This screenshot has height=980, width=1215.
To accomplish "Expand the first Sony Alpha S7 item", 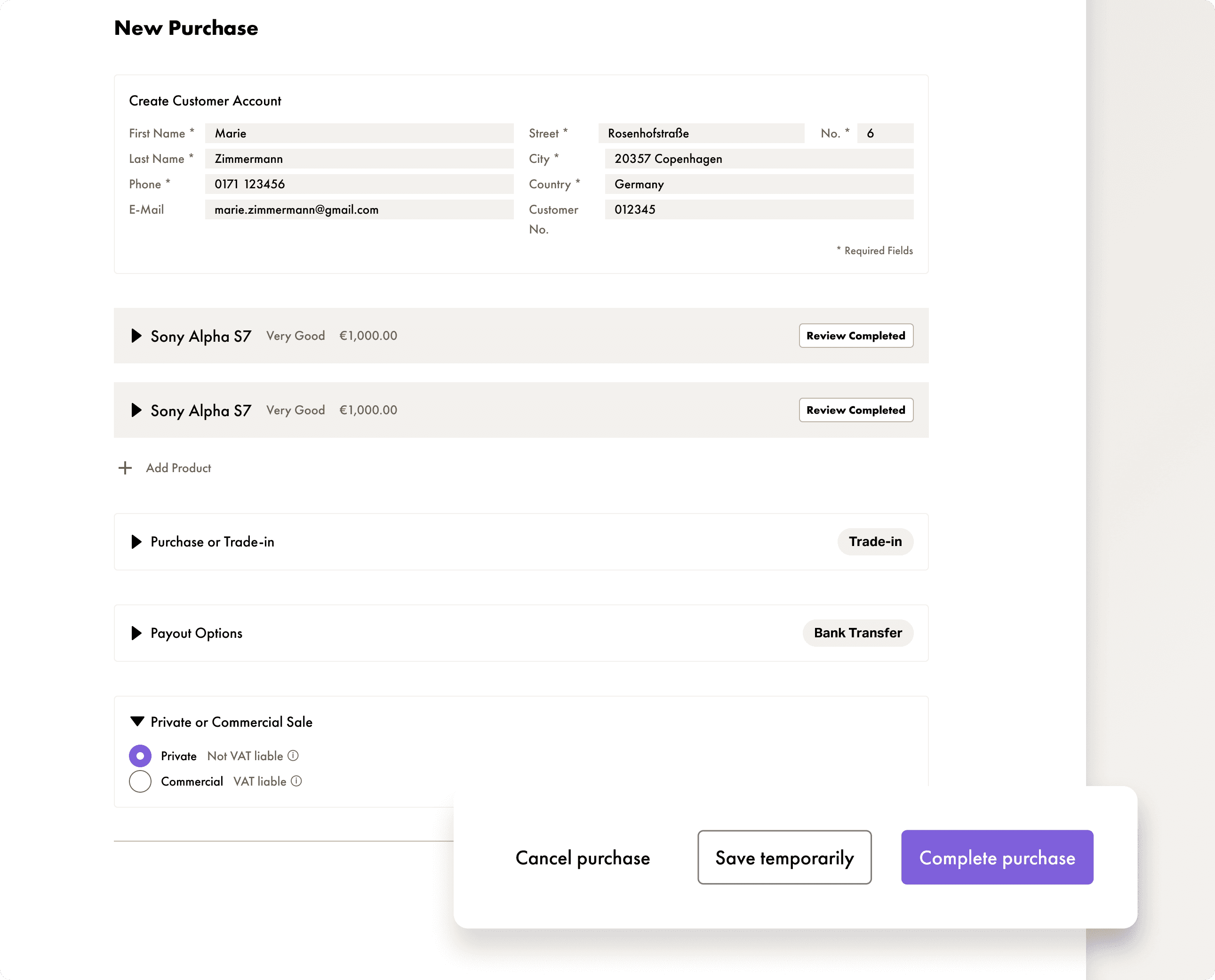I will click(136, 336).
